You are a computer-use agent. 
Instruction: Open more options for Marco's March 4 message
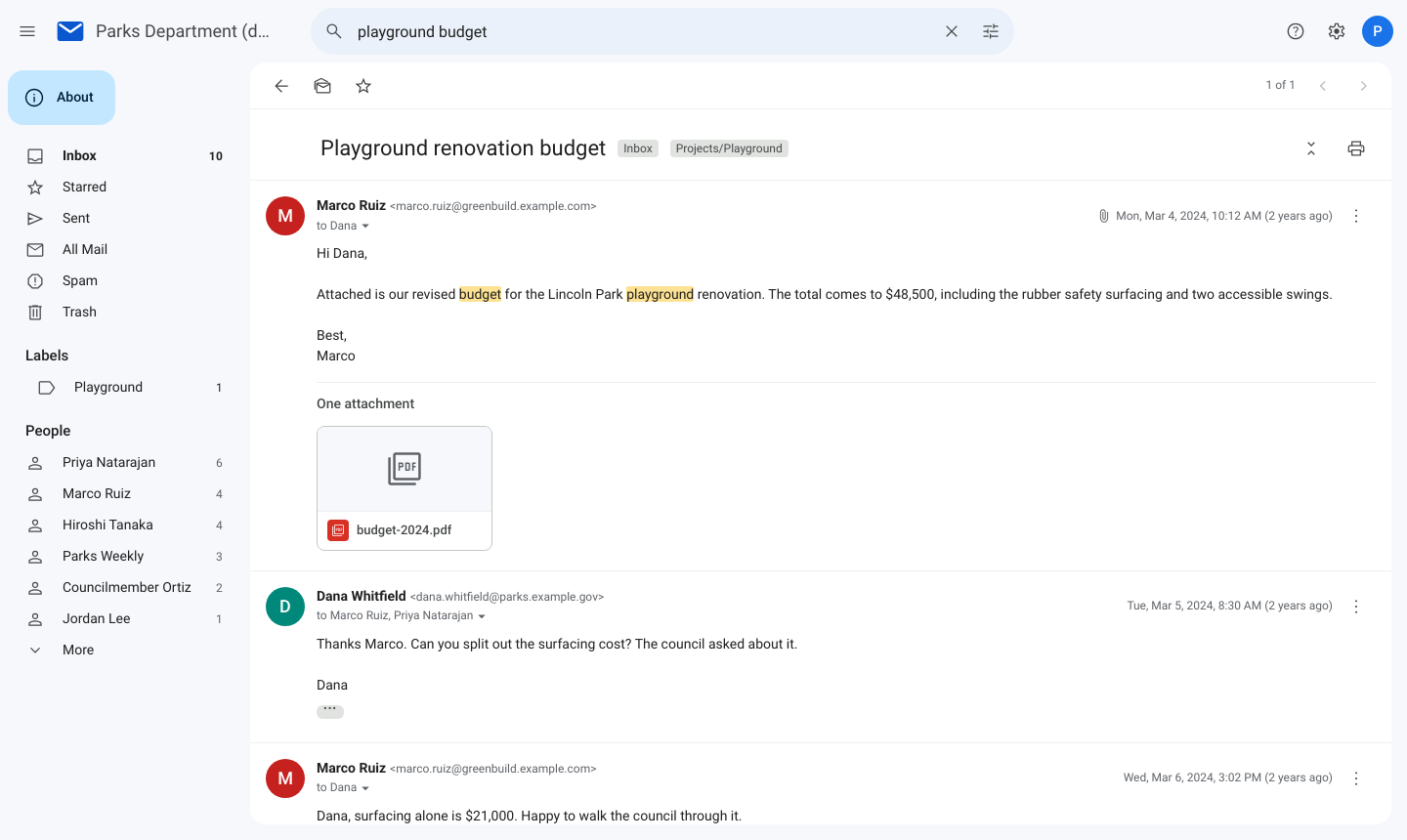click(x=1356, y=216)
